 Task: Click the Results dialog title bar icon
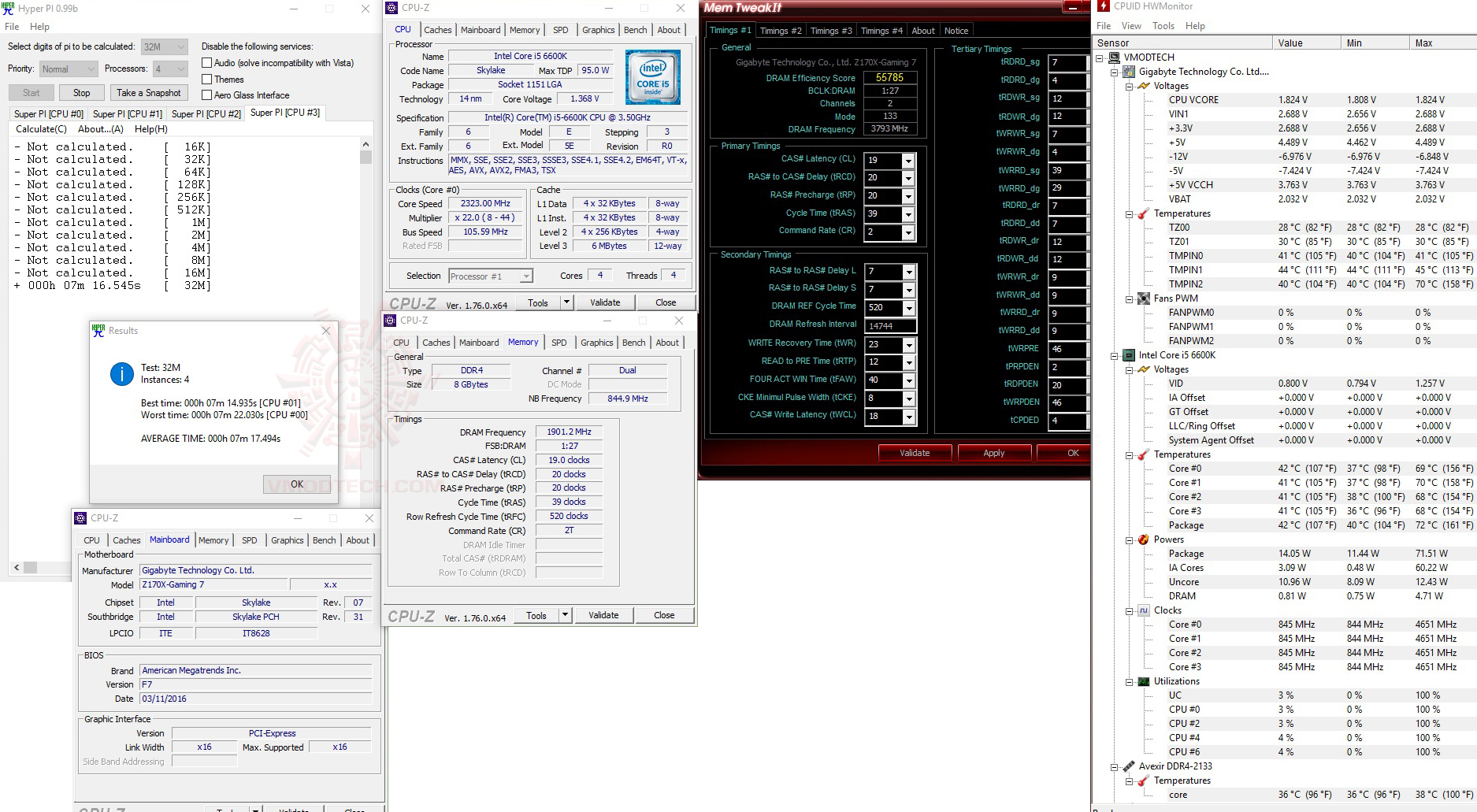tap(98, 331)
